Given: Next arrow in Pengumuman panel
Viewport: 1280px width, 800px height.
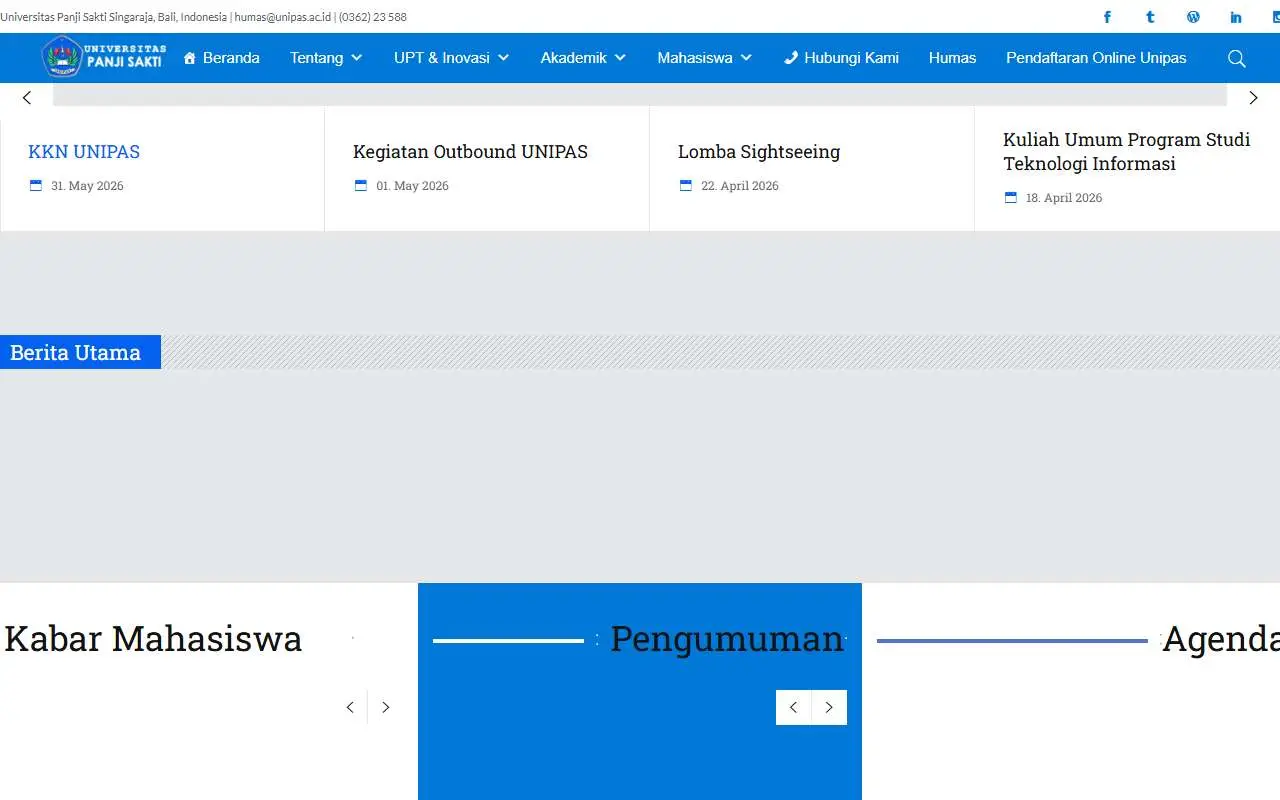Looking at the screenshot, I should pyautogui.click(x=829, y=707).
